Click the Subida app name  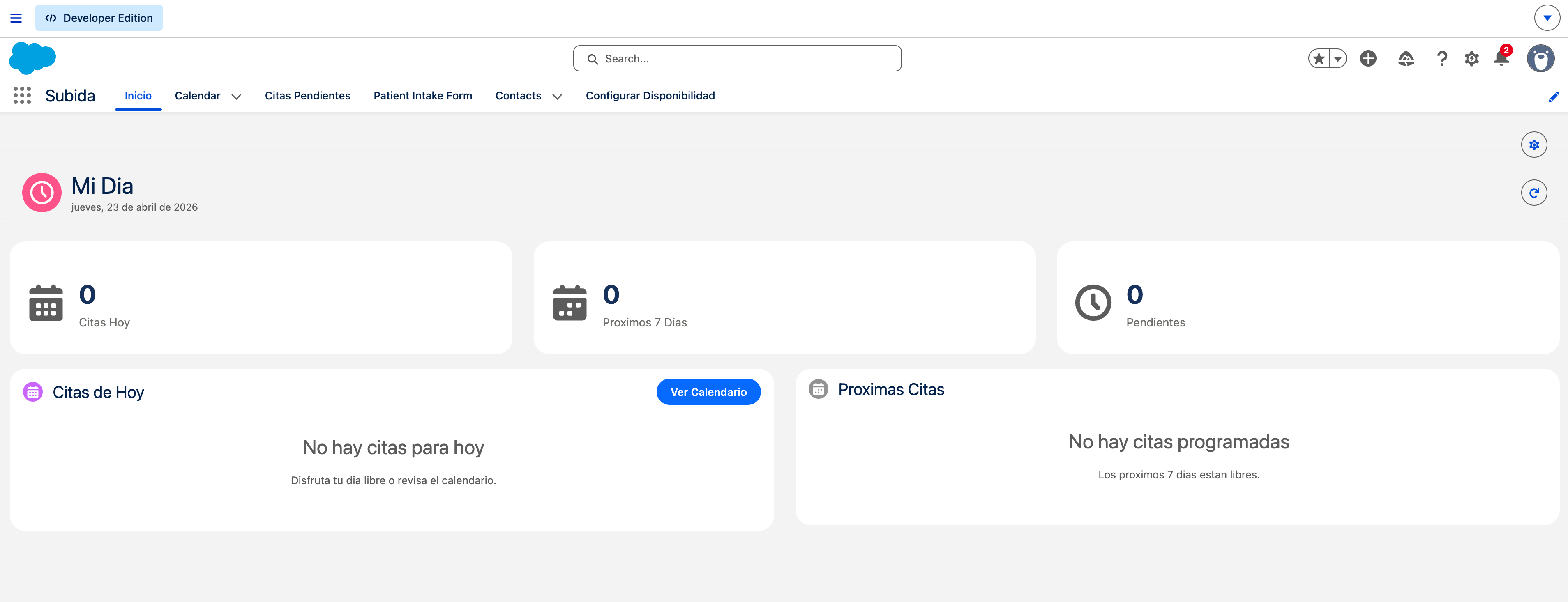coord(70,95)
